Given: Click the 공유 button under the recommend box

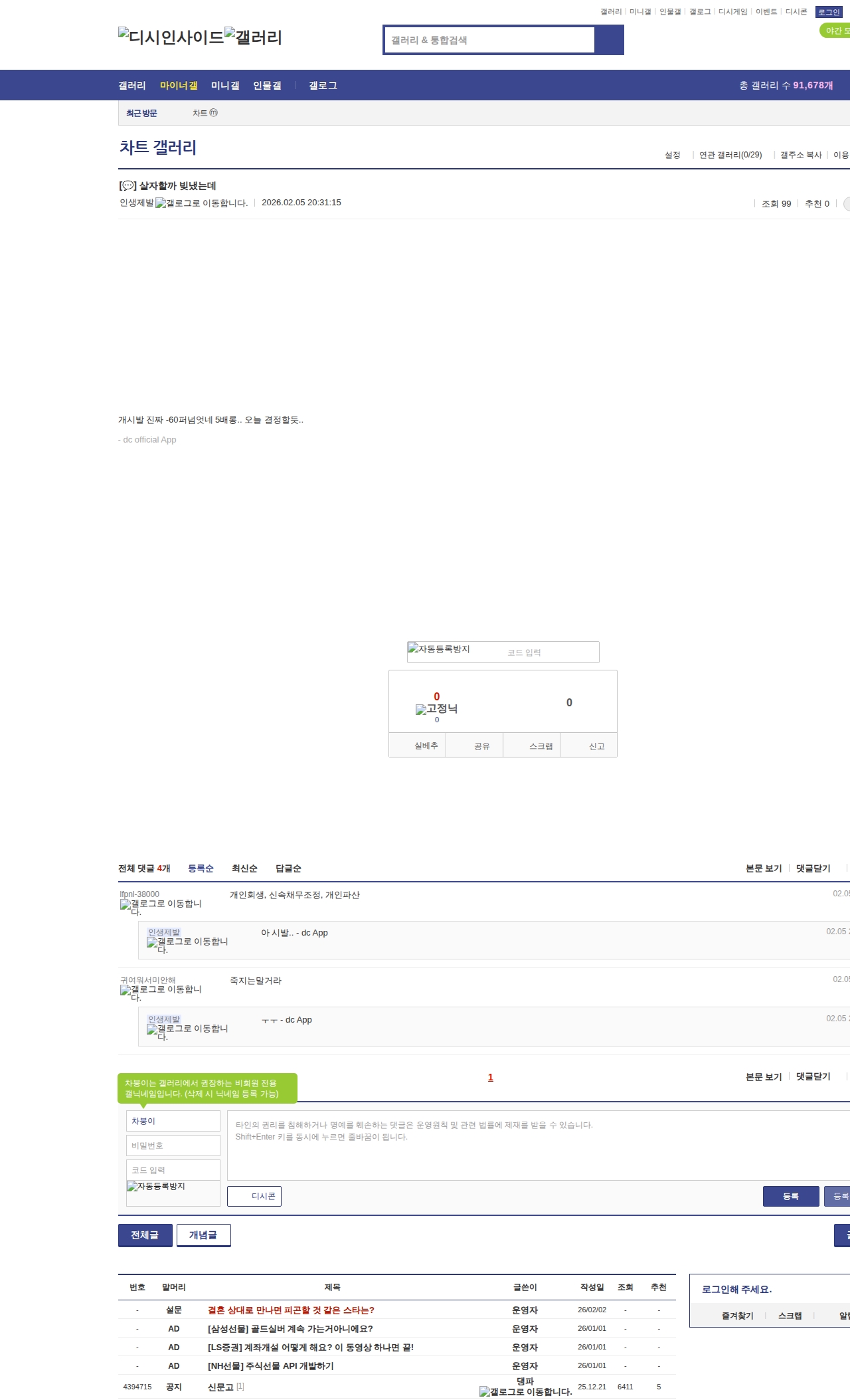Looking at the screenshot, I should [474, 746].
